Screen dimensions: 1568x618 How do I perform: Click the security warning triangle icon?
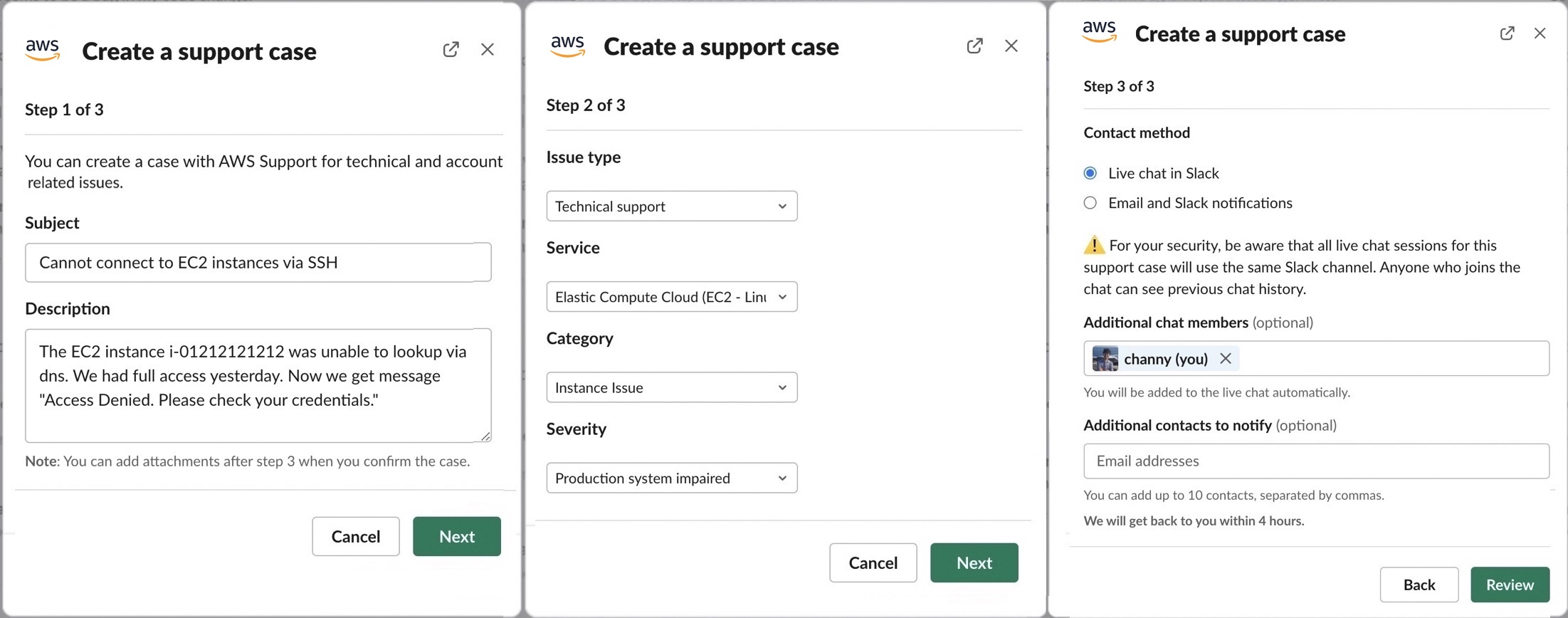click(1094, 245)
